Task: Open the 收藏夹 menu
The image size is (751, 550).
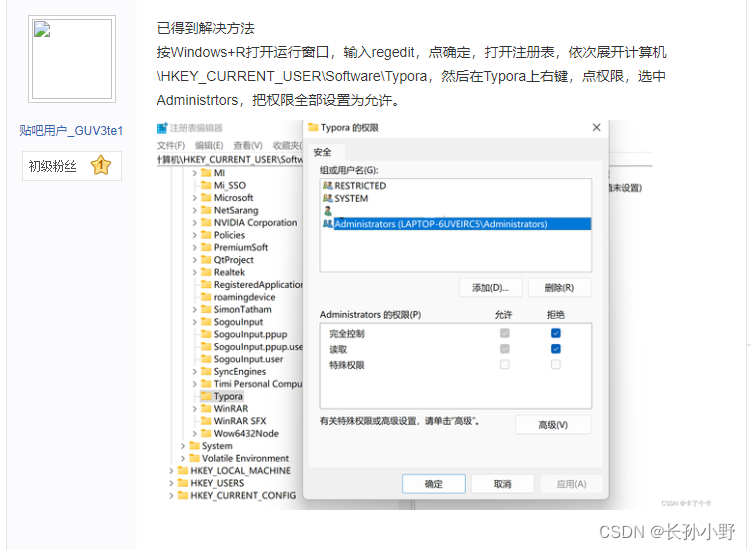Action: coord(287,145)
